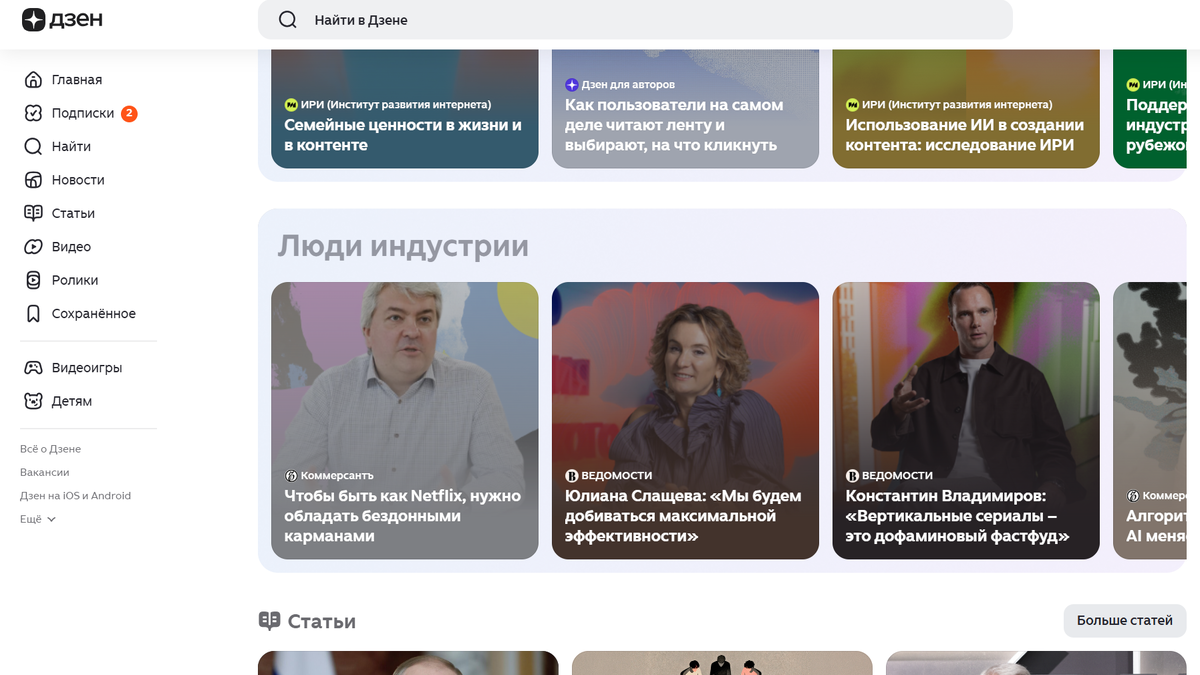Open the Вакансии link
The width and height of the screenshot is (1200, 675).
[44, 472]
